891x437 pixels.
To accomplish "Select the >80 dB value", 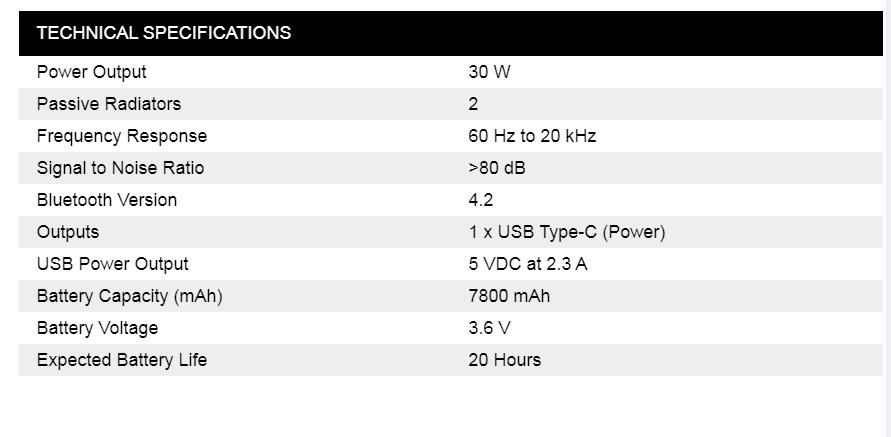I will 497,168.
